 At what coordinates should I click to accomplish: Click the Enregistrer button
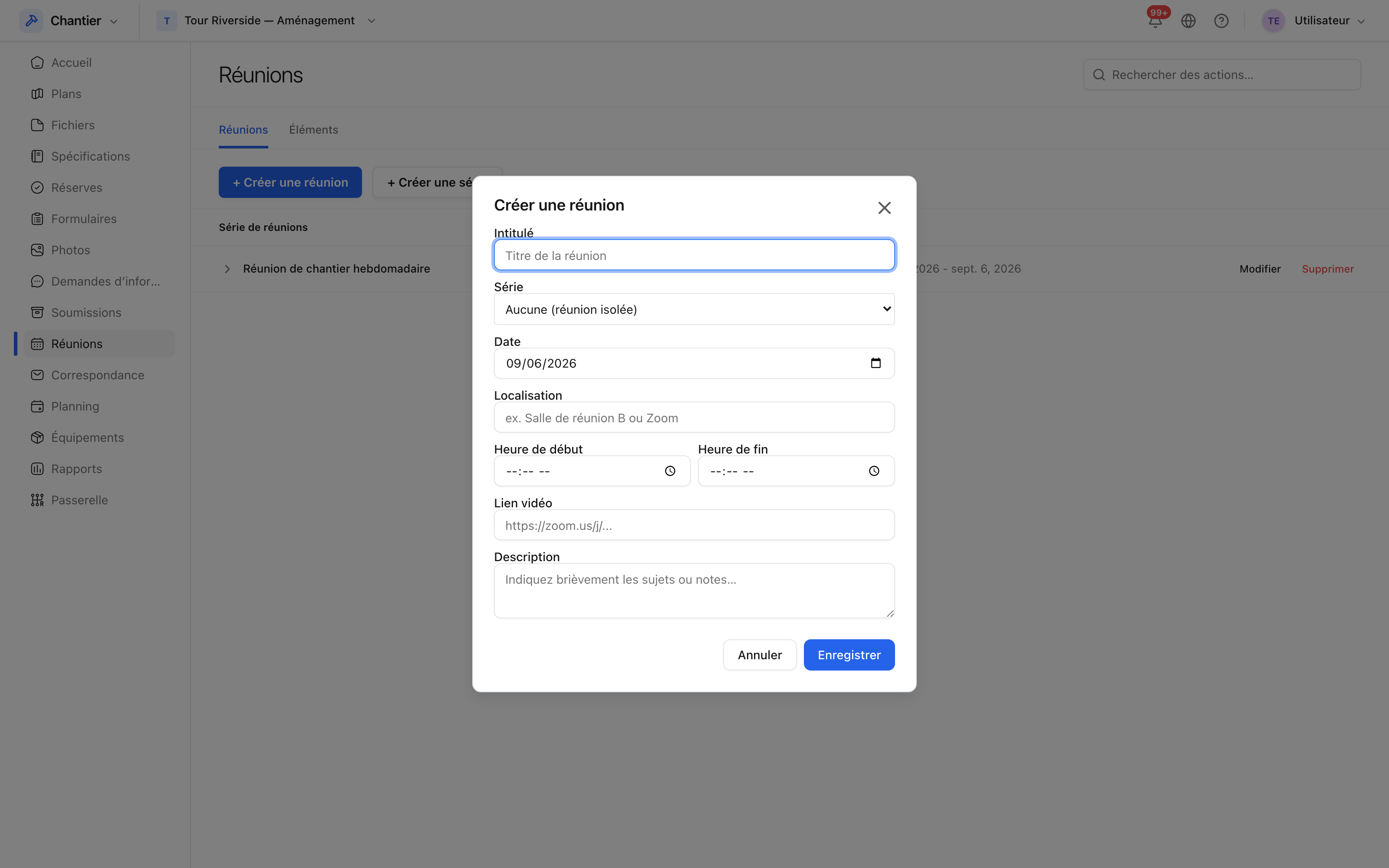coord(849,655)
